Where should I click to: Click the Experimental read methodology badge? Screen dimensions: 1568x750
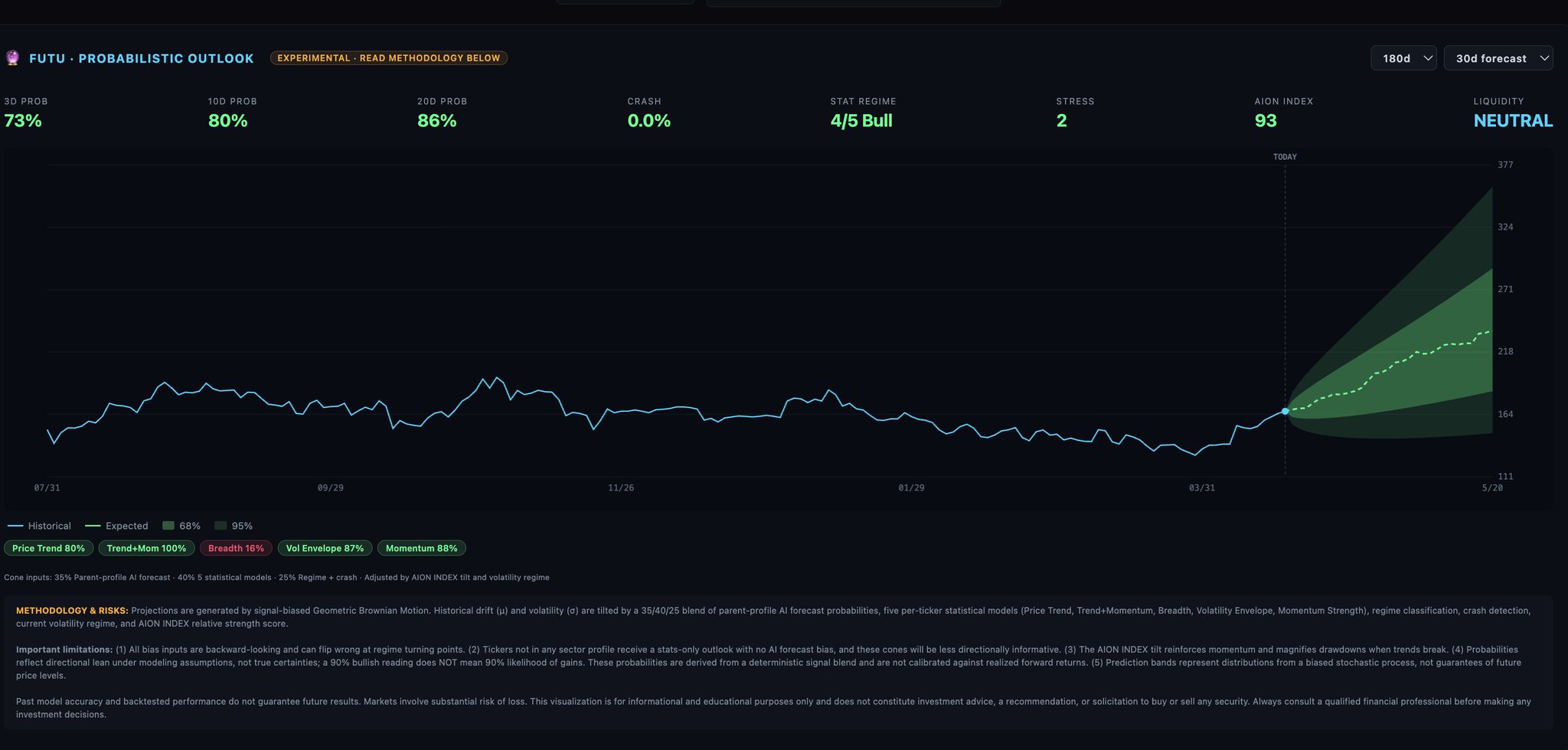tap(388, 58)
